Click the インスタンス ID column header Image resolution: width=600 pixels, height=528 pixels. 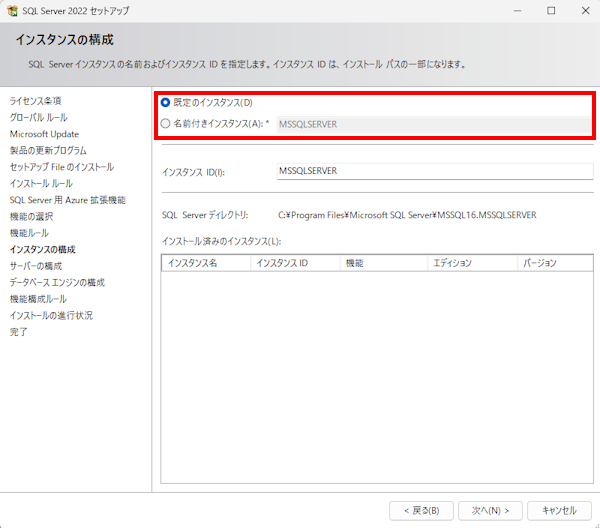[x=295, y=263]
